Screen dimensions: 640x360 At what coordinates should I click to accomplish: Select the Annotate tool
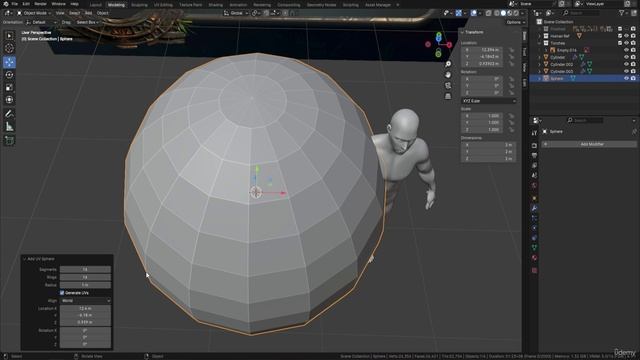pyautogui.click(x=9, y=114)
